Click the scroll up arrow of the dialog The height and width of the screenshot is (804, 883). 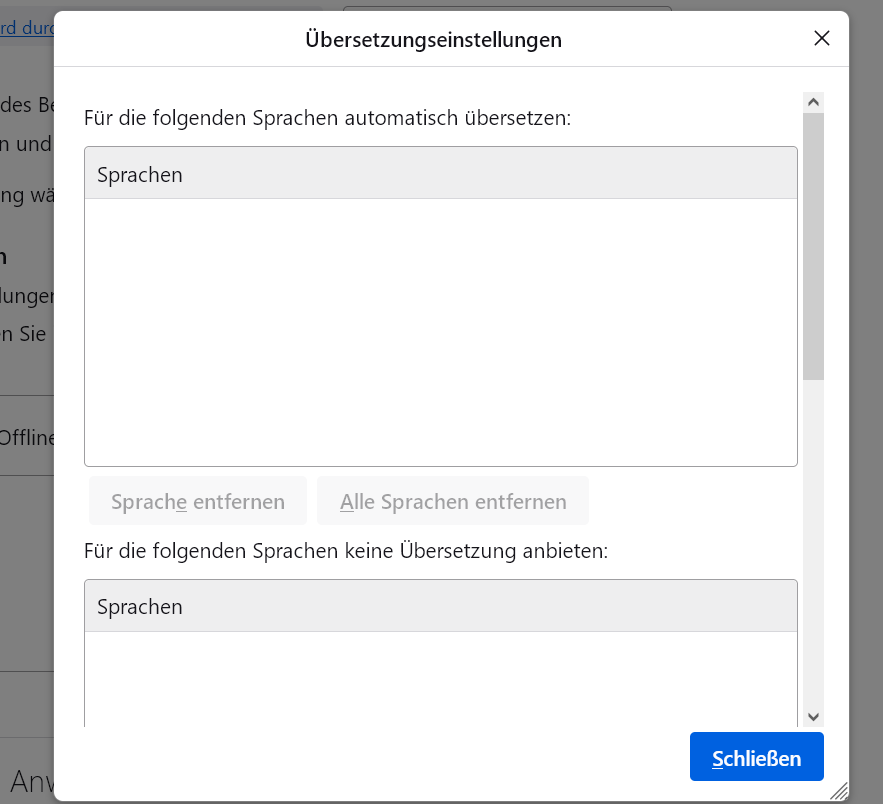(813, 102)
